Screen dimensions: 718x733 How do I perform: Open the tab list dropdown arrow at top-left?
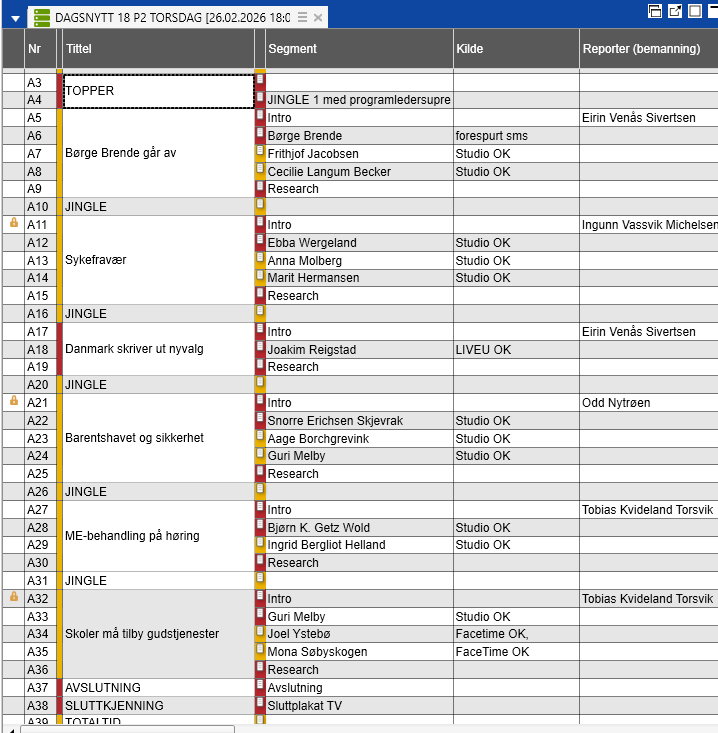pos(14,19)
